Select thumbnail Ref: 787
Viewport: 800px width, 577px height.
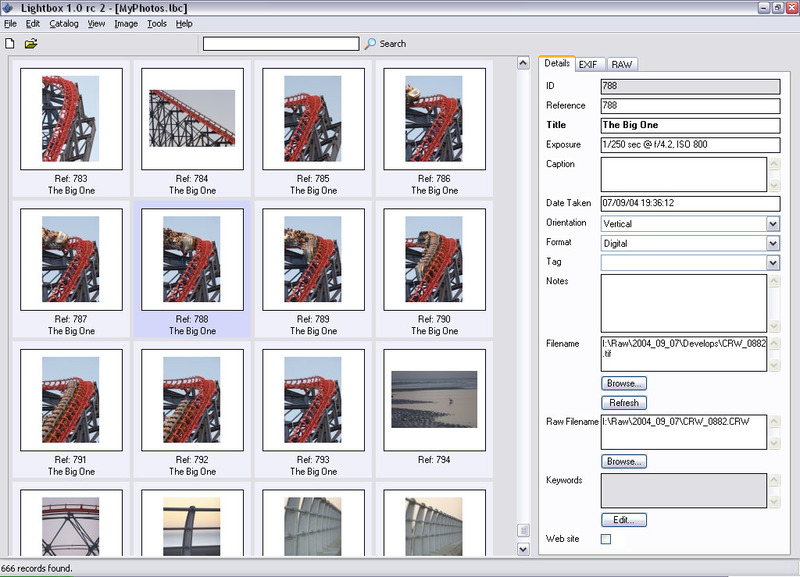(x=71, y=259)
